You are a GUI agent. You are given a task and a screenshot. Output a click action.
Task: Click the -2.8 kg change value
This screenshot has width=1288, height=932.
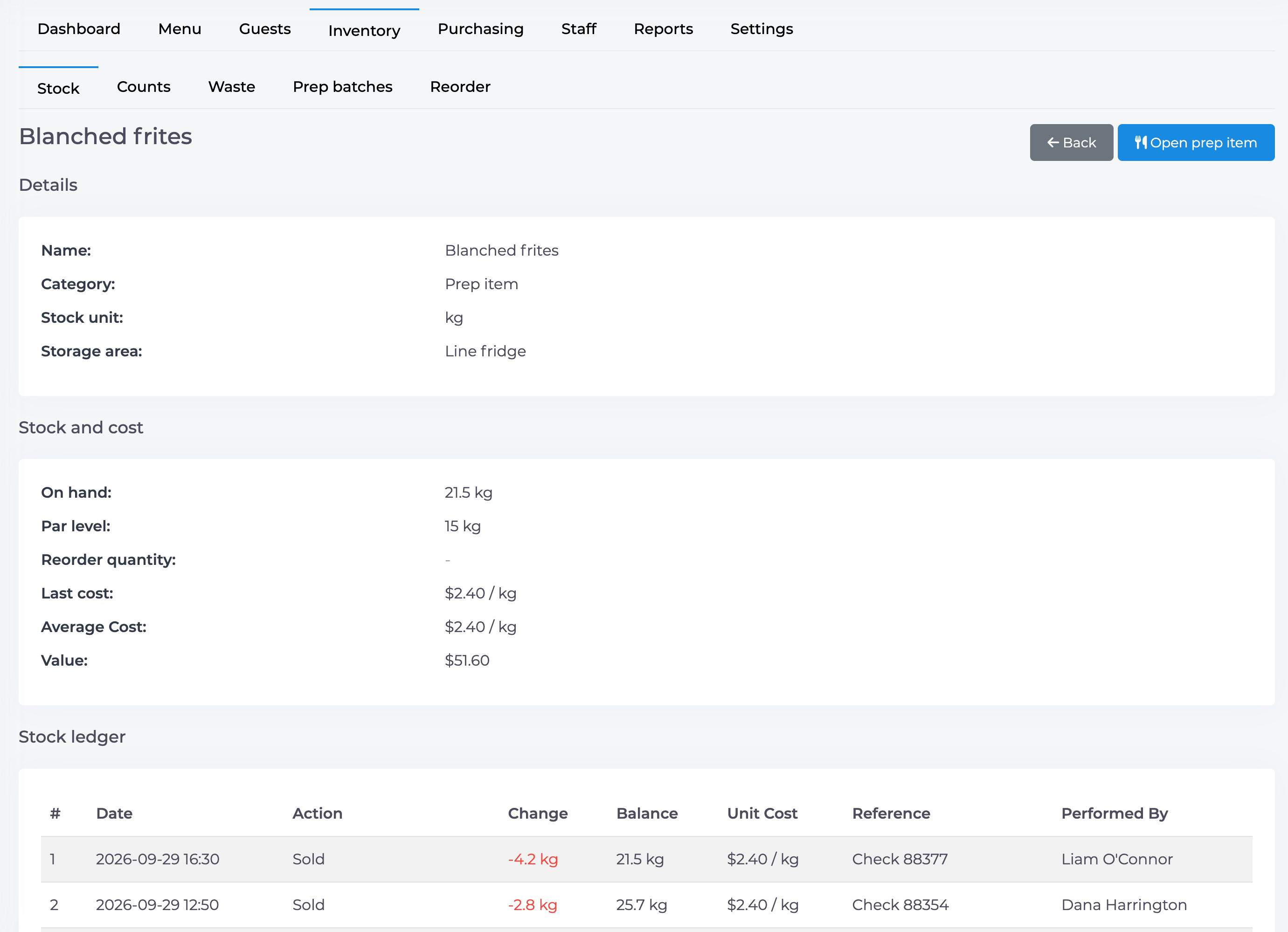532,905
